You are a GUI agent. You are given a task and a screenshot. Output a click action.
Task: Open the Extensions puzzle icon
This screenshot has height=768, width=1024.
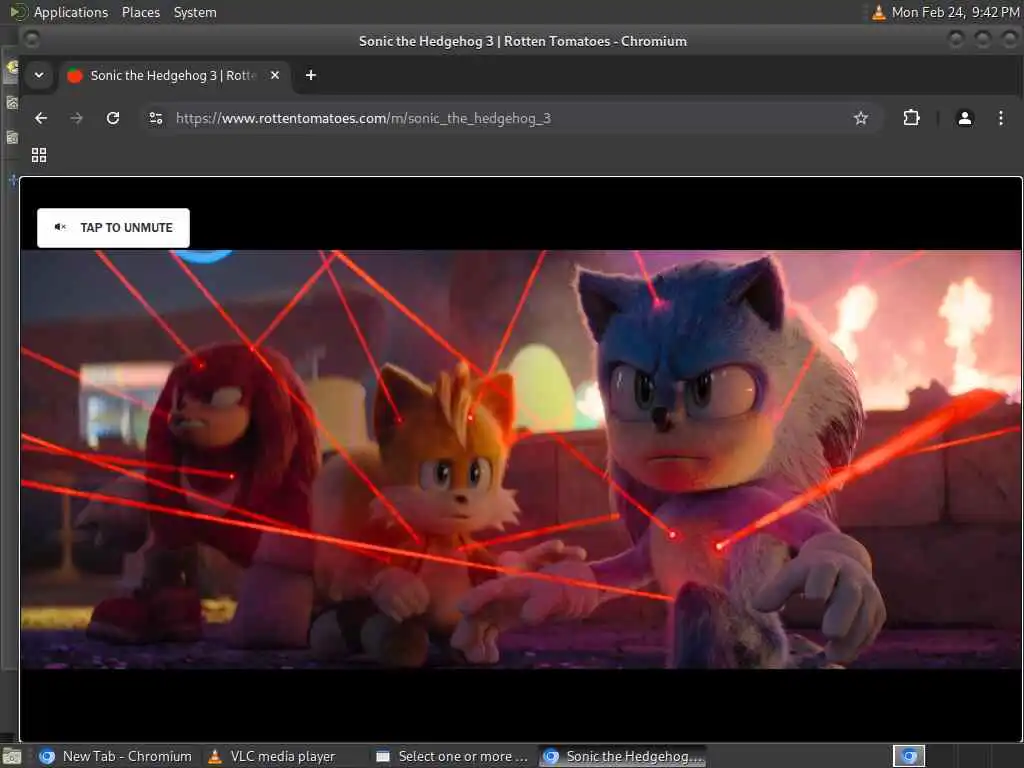[911, 118]
